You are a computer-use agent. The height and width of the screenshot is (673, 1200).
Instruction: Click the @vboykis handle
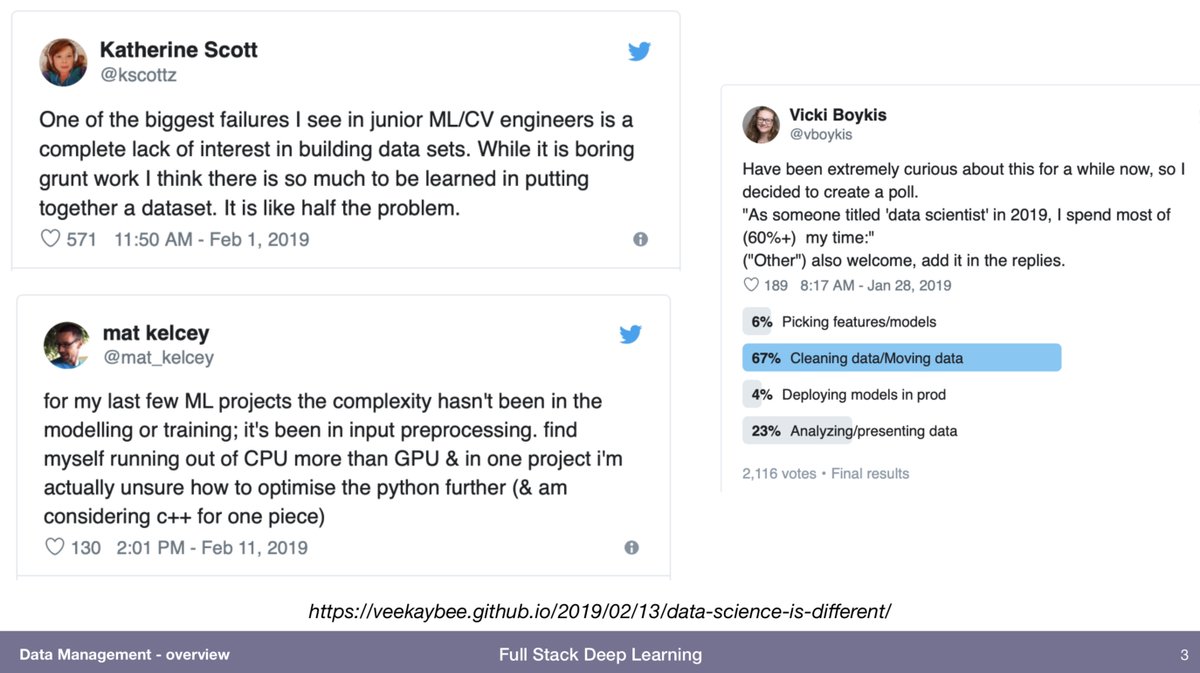821,134
